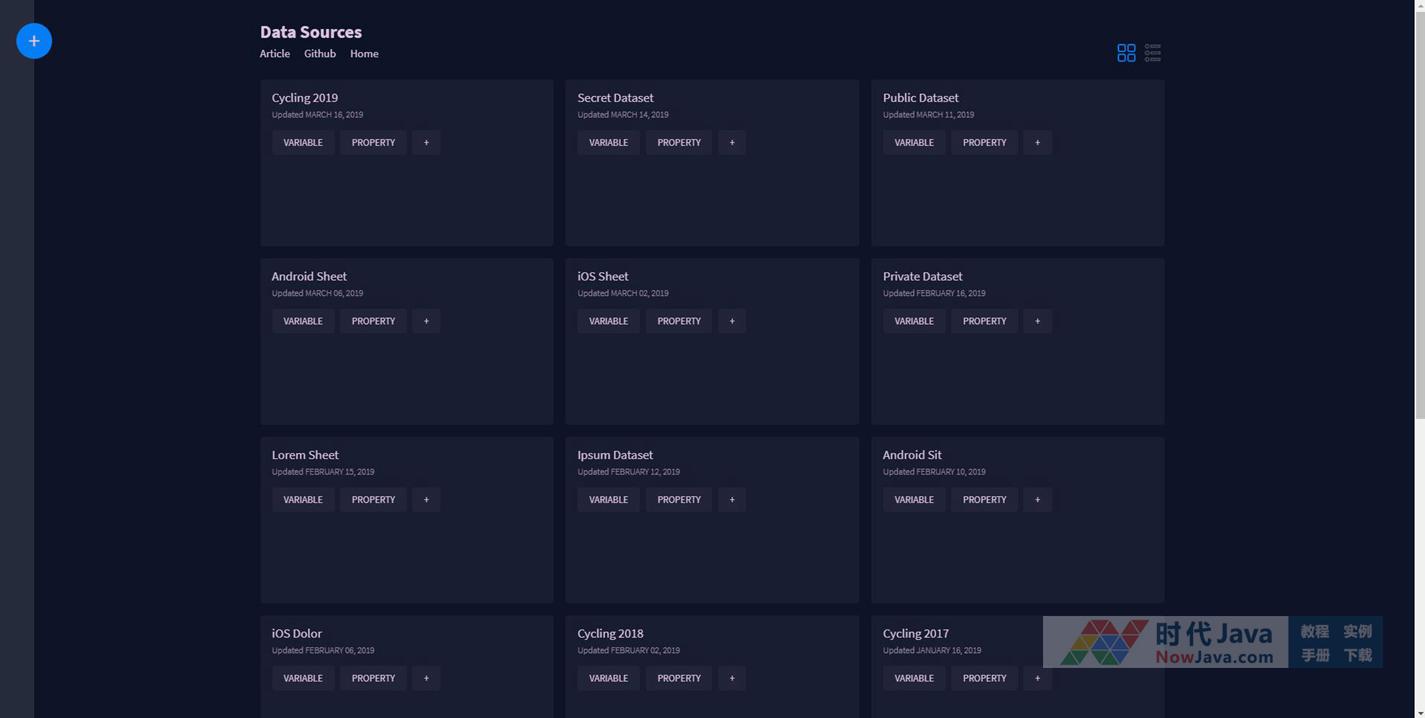Viewport: 1425px width, 718px height.
Task: Go to the Home link
Action: click(x=364, y=54)
